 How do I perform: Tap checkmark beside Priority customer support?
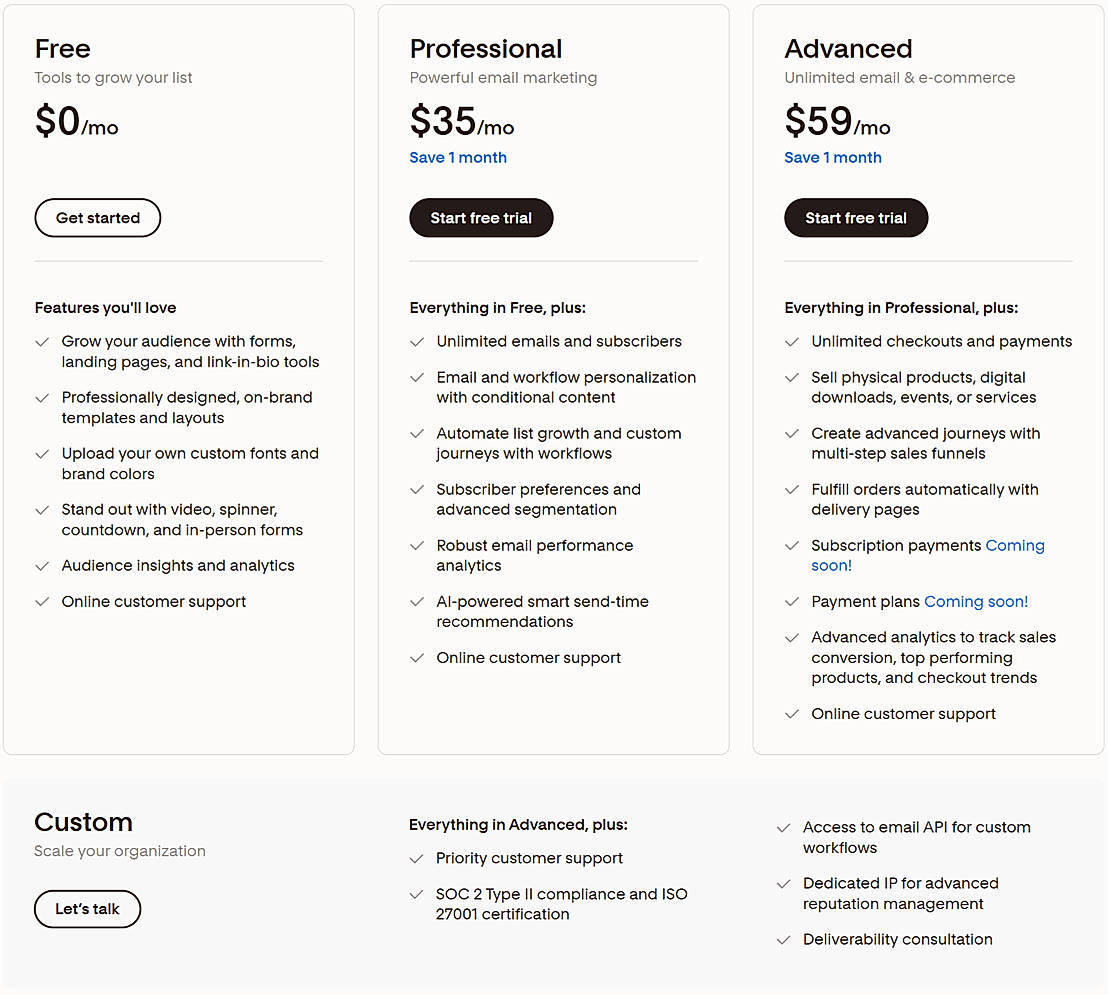click(x=417, y=859)
